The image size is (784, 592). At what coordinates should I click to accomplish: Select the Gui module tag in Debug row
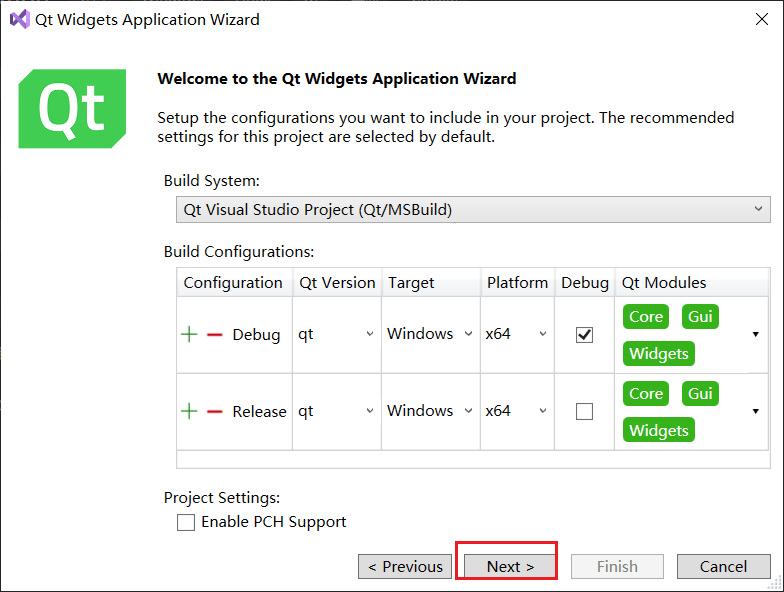(700, 316)
